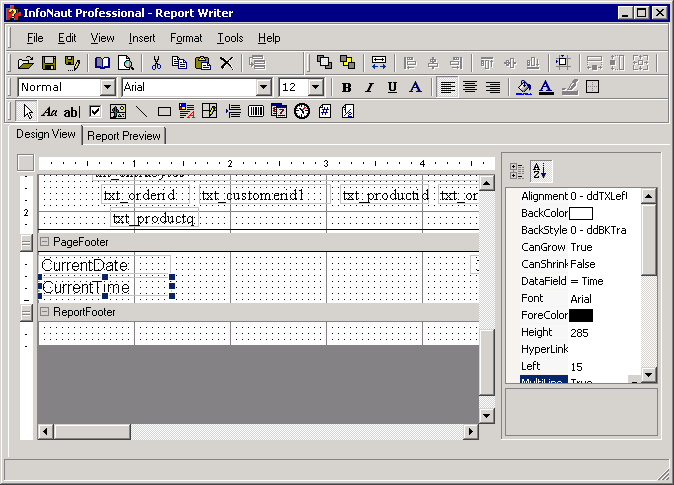The height and width of the screenshot is (485, 674).
Task: Select the diagonal line tool
Action: pyautogui.click(x=141, y=112)
